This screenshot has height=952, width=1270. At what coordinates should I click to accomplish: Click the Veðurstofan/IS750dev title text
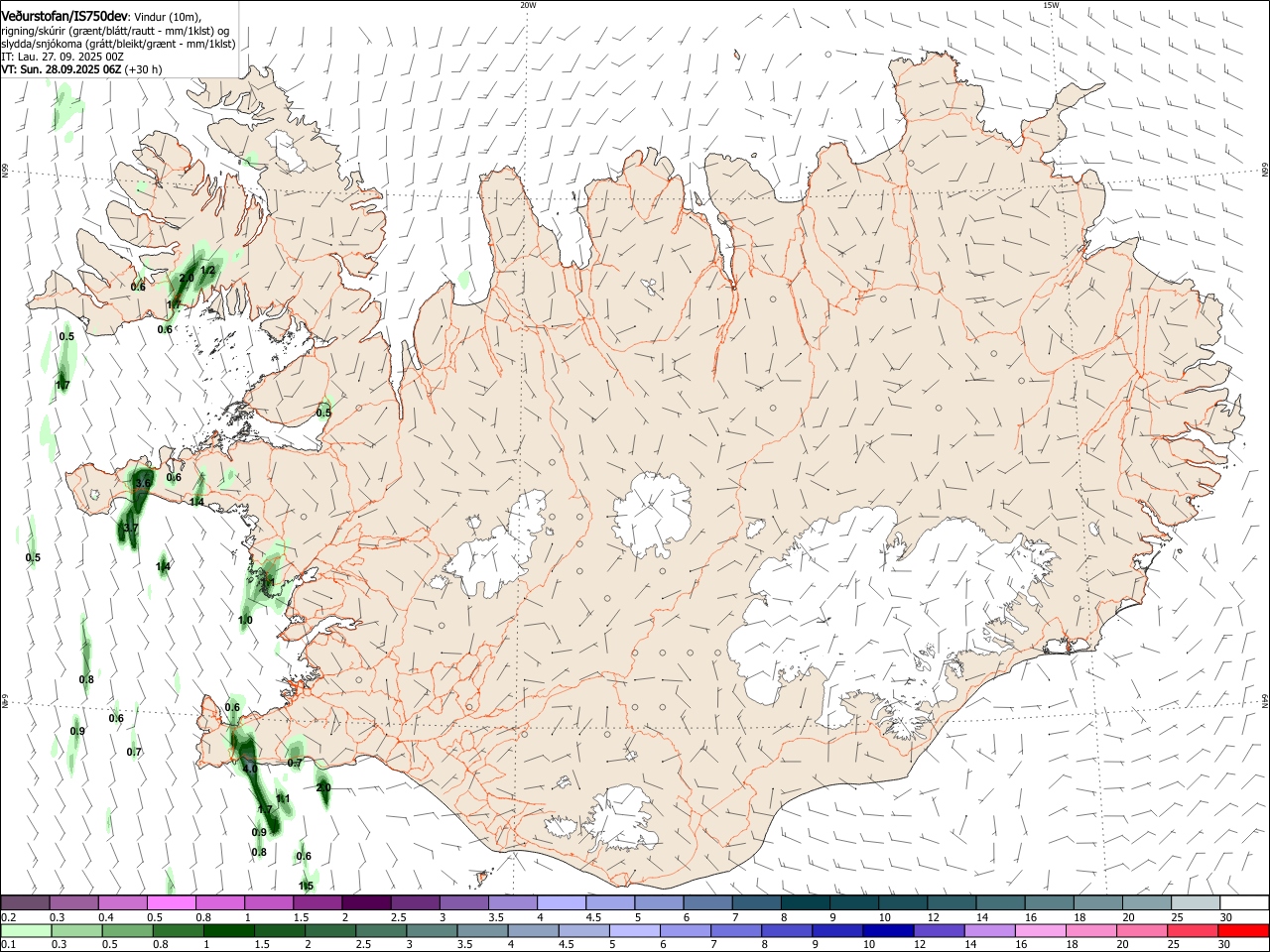point(64,17)
